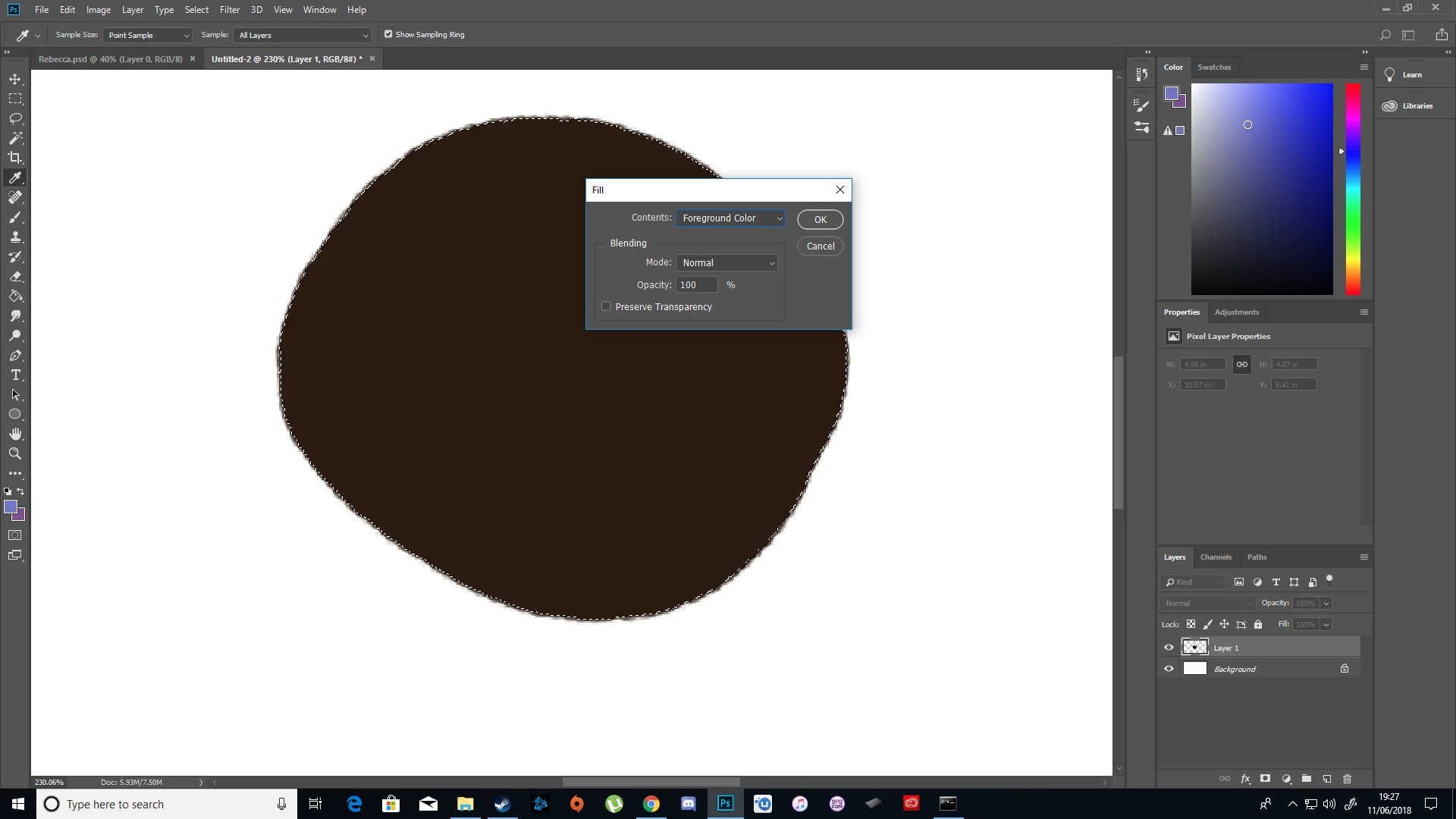Open the blending Mode dropdown
The height and width of the screenshot is (819, 1456).
tap(727, 263)
